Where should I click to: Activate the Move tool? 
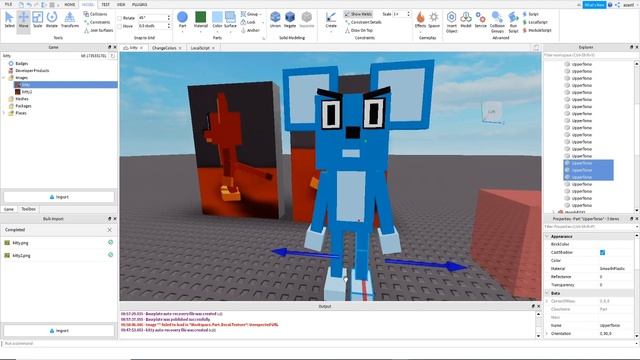click(x=23, y=20)
